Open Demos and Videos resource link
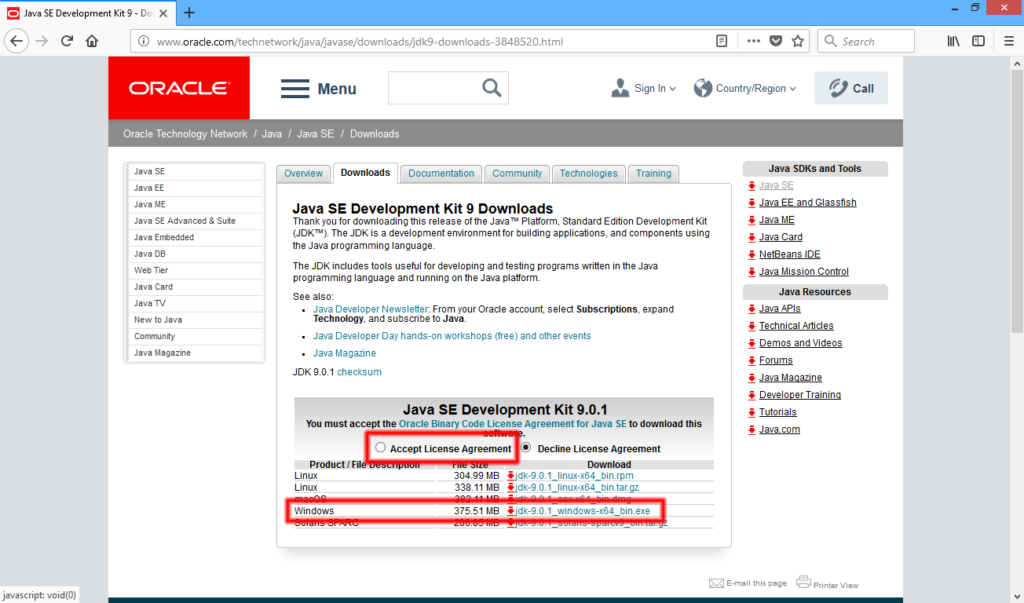The height and width of the screenshot is (603, 1024). 800,343
